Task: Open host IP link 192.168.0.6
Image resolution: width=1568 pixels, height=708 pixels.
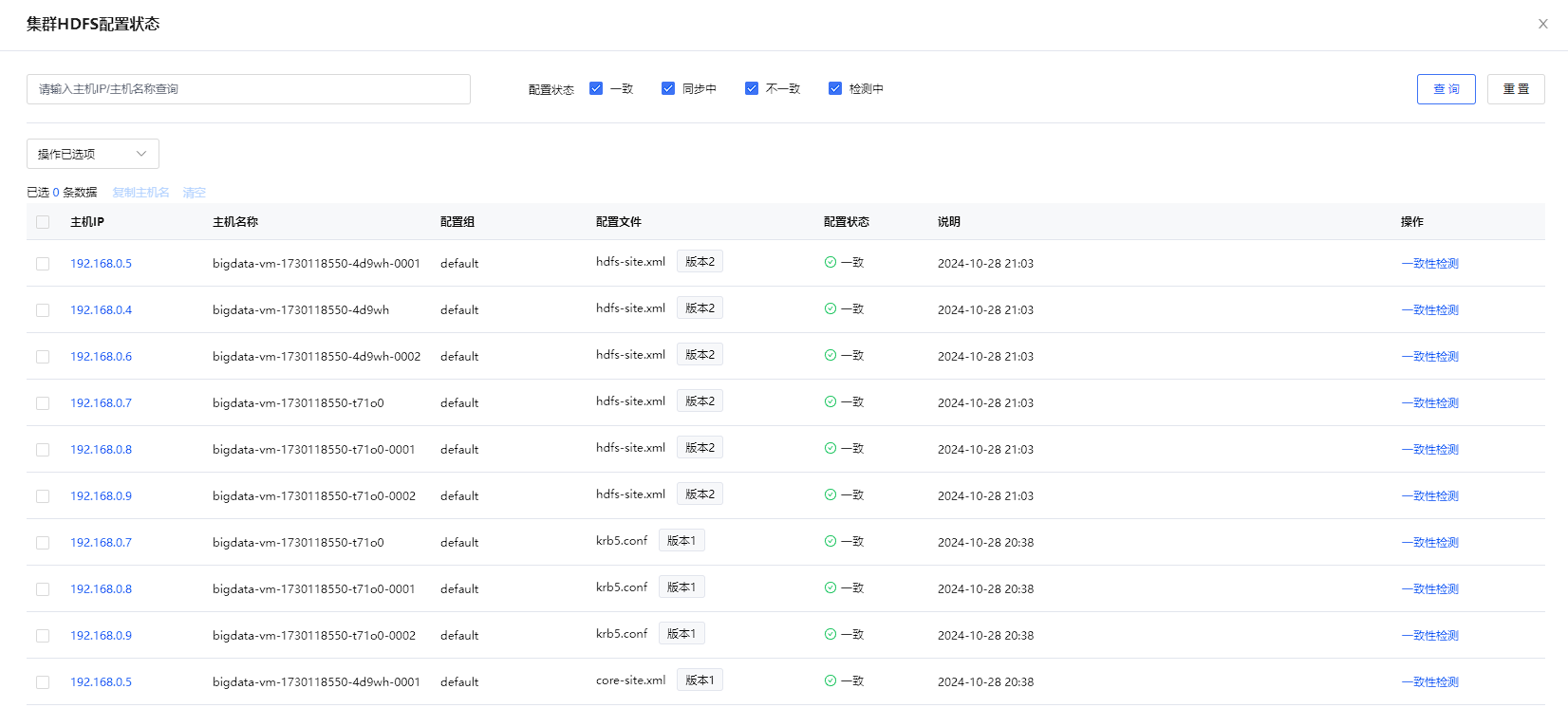Action: pos(101,357)
